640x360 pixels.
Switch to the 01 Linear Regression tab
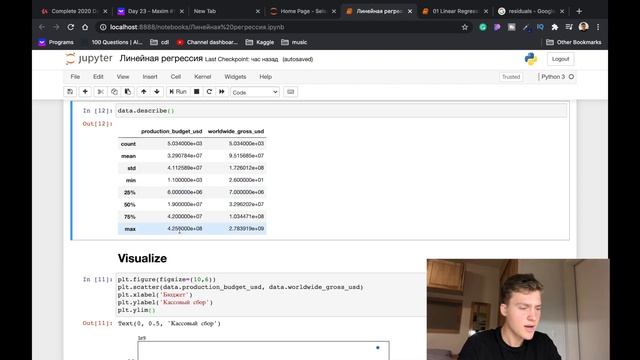click(454, 11)
